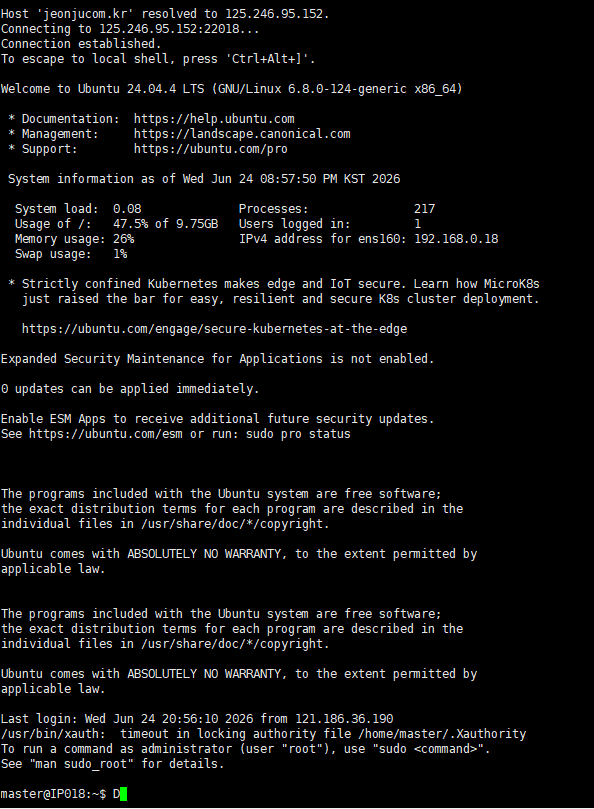This screenshot has height=809, width=594.
Task: Click the 'Welcome to Ubuntu 24.04.4 LTS' line
Action: 102,89
